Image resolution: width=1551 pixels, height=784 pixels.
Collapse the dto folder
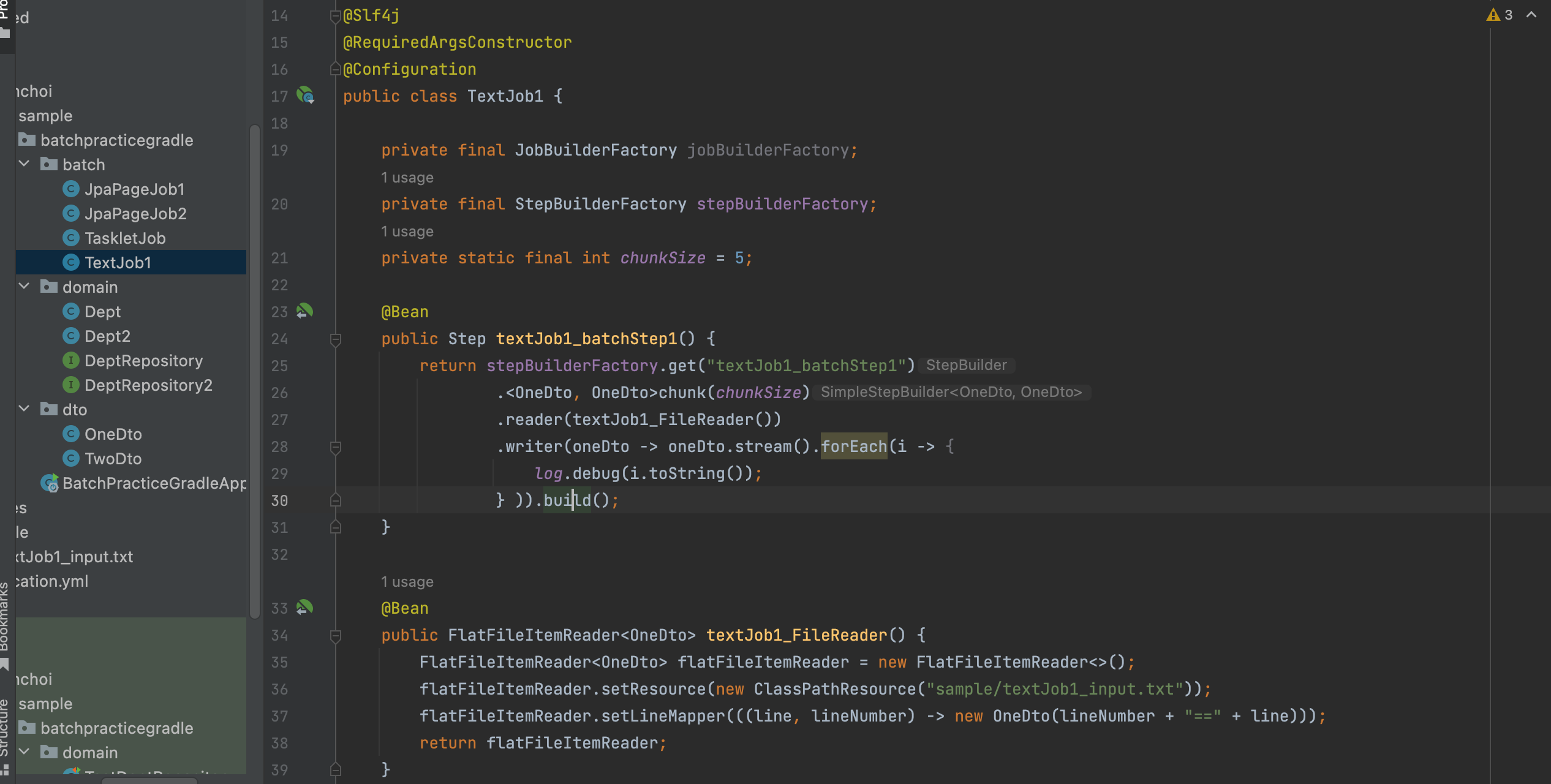pyautogui.click(x=25, y=409)
